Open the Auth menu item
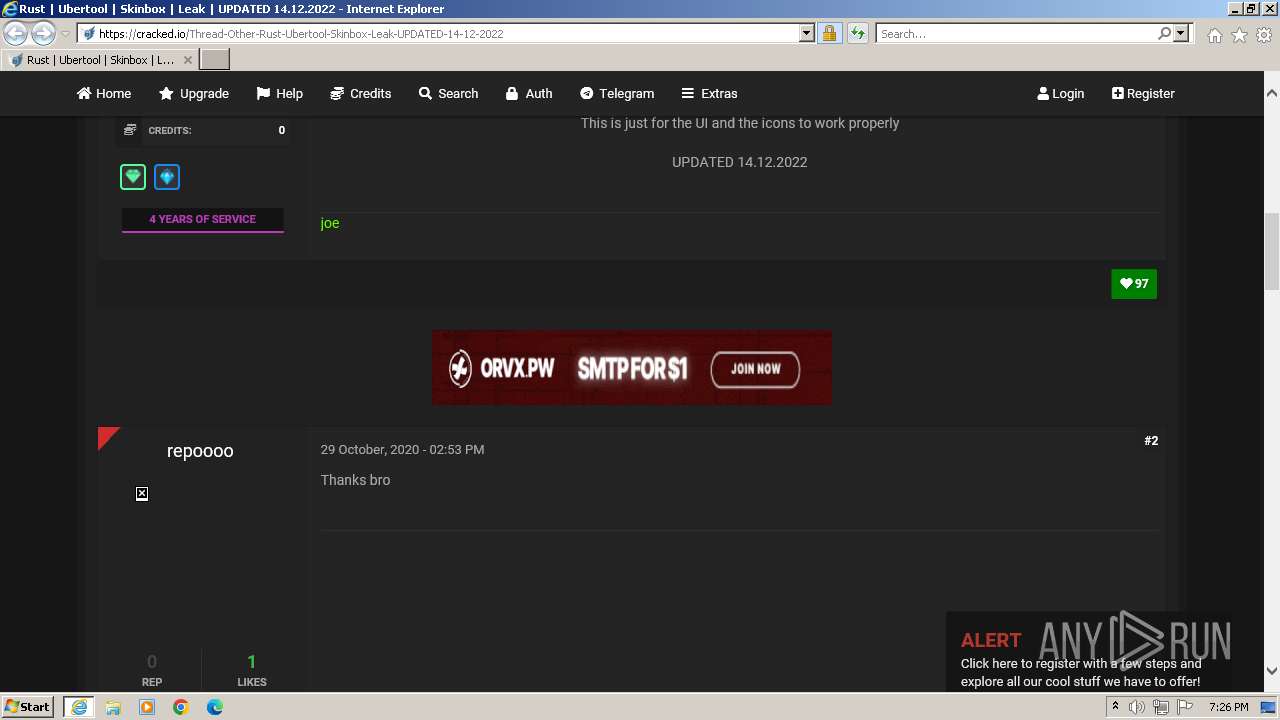This screenshot has width=1280, height=720. pos(528,93)
